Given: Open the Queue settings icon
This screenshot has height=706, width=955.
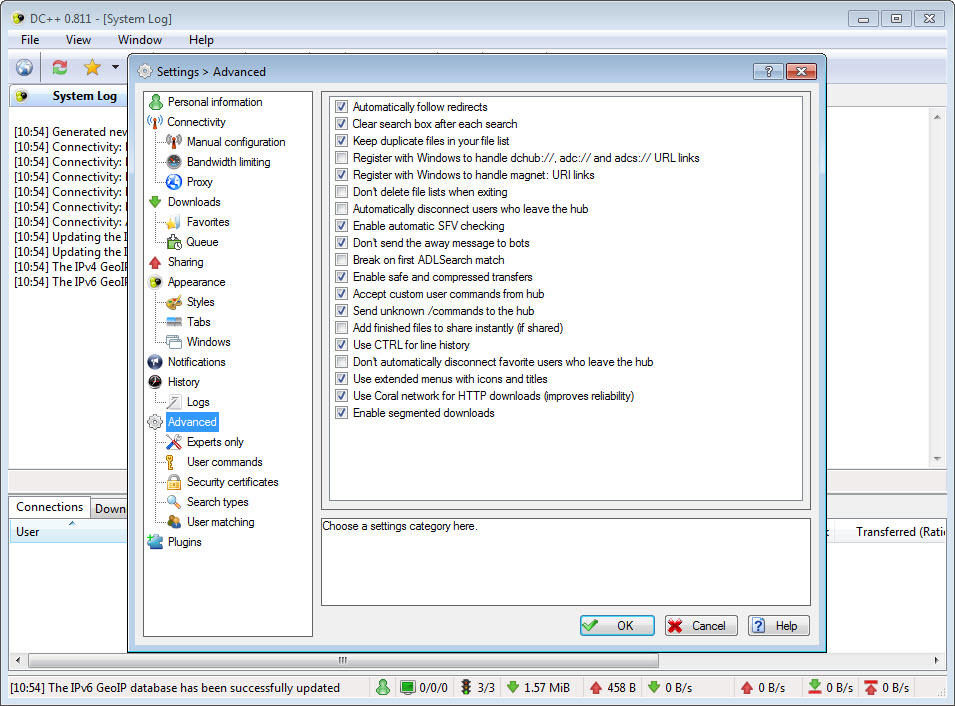Looking at the screenshot, I should tap(174, 242).
